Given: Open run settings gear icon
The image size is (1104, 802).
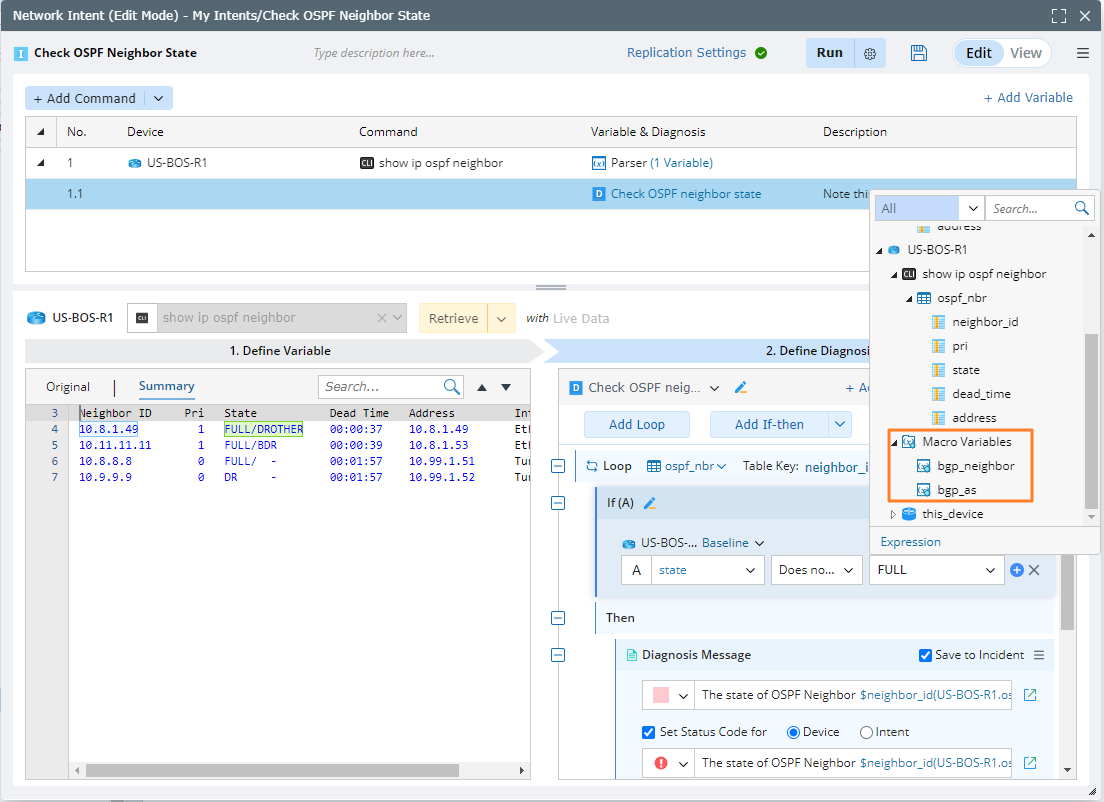Looking at the screenshot, I should click(870, 54).
